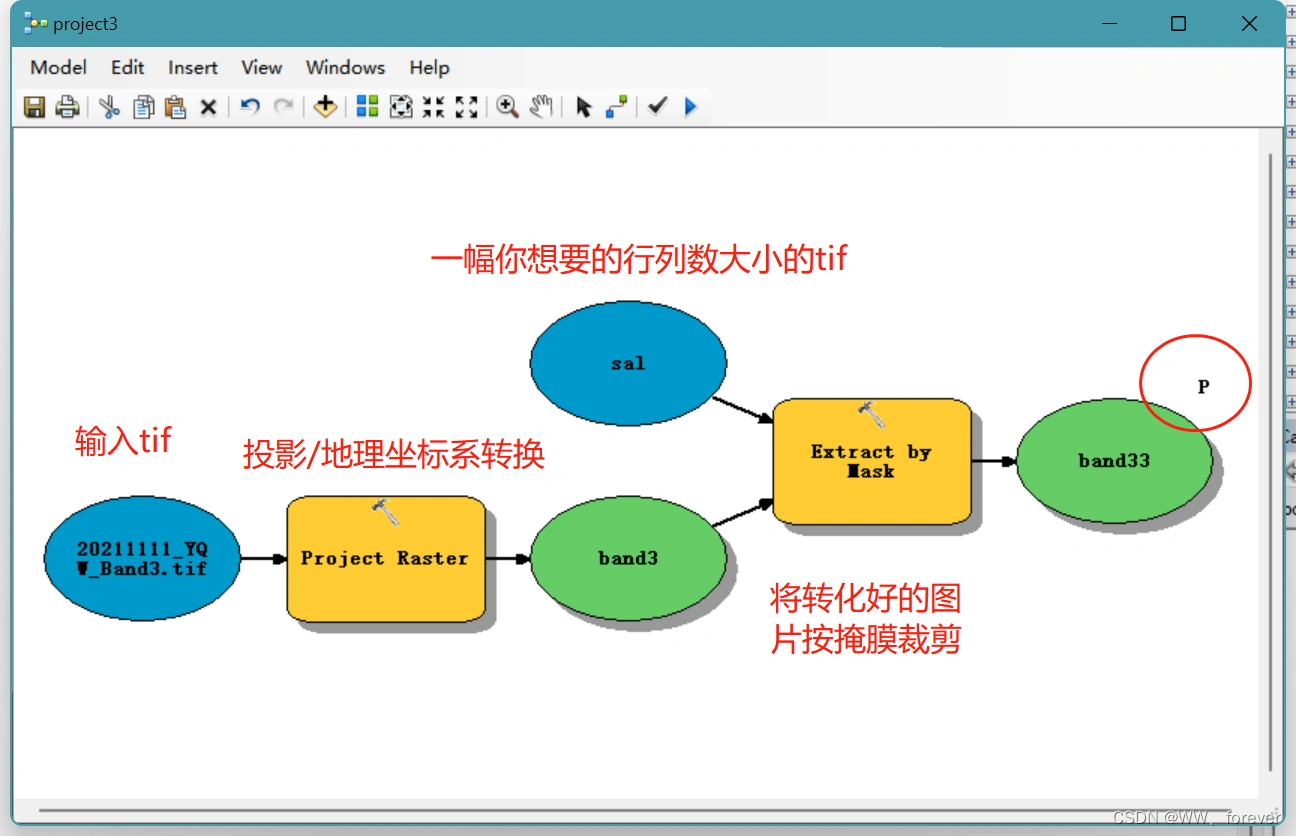The image size is (1296, 836).
Task: Use Fixed Zoom Out with outward arrows icon
Action: [x=466, y=107]
